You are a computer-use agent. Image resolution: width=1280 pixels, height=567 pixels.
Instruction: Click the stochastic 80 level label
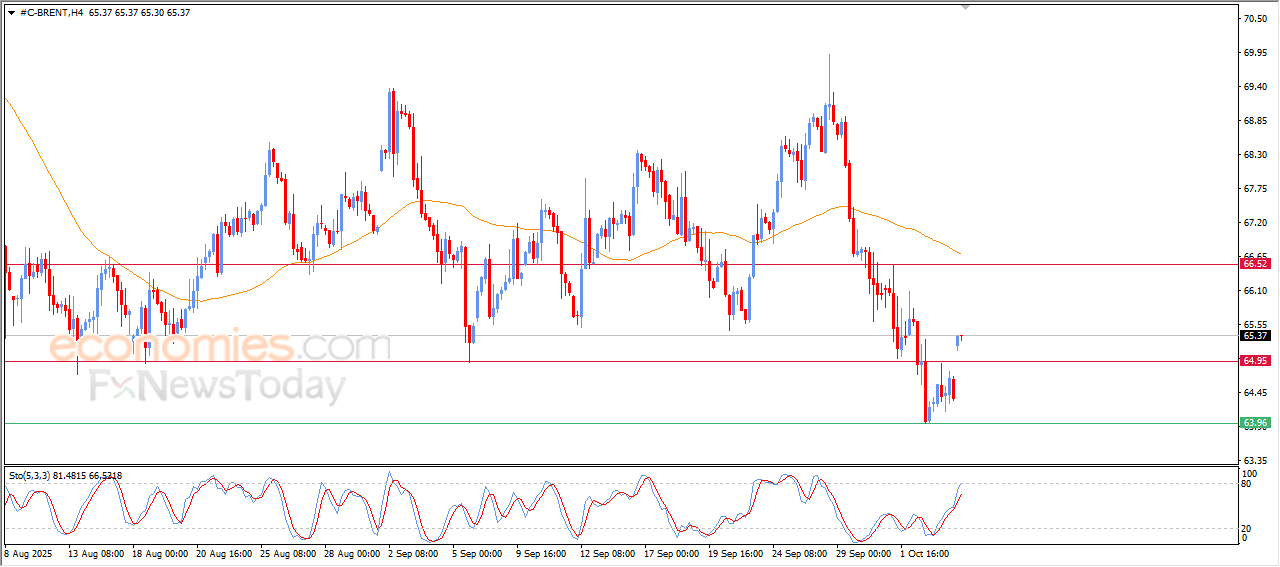pyautogui.click(x=1246, y=484)
